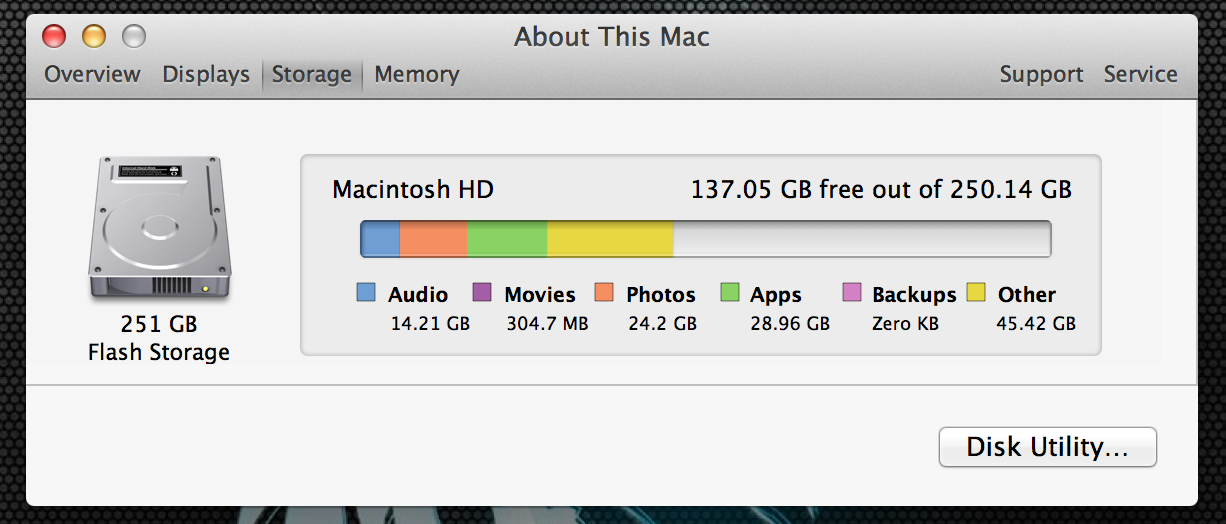Launch Disk Utility with the button

(1047, 447)
